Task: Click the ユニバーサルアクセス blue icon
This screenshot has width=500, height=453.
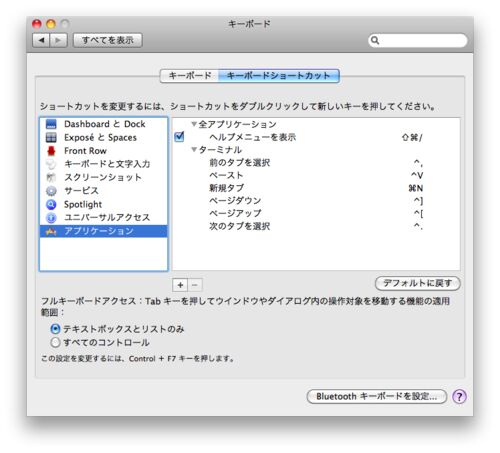Action: click(51, 218)
